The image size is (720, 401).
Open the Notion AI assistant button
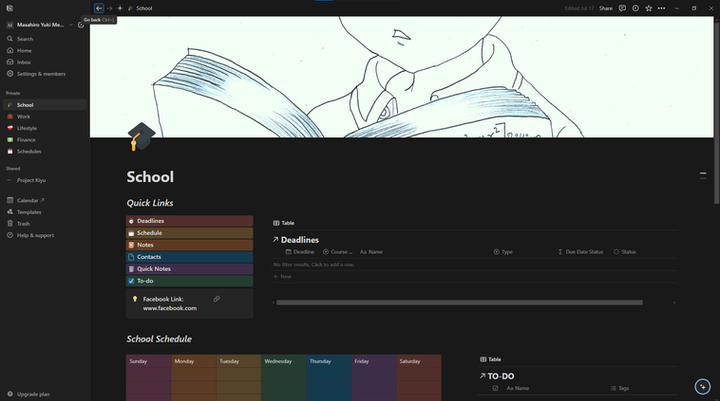[x=703, y=386]
